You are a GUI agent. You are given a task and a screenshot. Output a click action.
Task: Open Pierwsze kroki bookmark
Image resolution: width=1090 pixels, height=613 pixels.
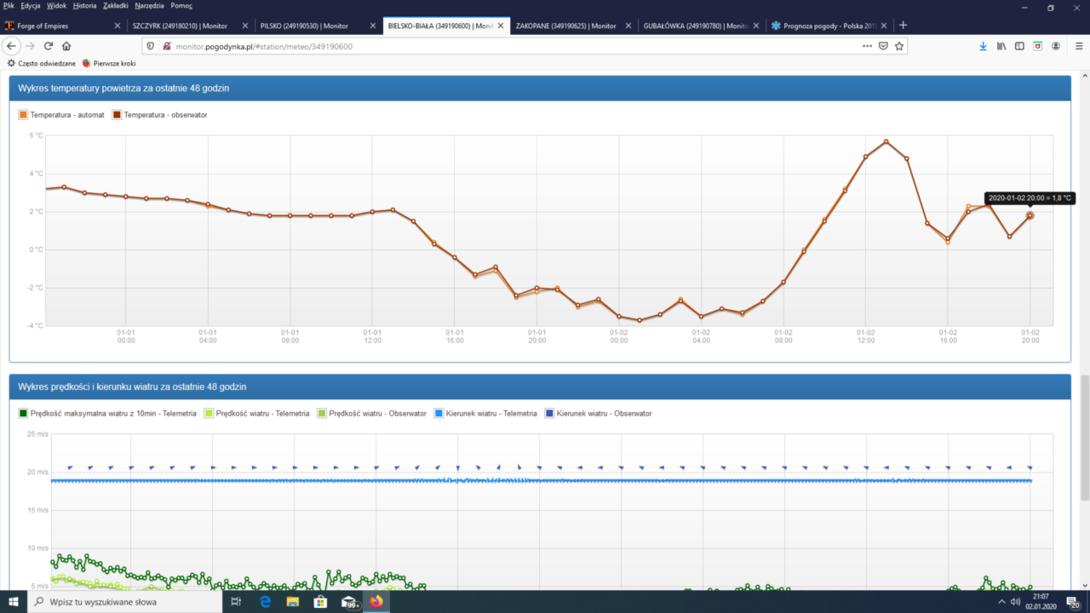109,63
